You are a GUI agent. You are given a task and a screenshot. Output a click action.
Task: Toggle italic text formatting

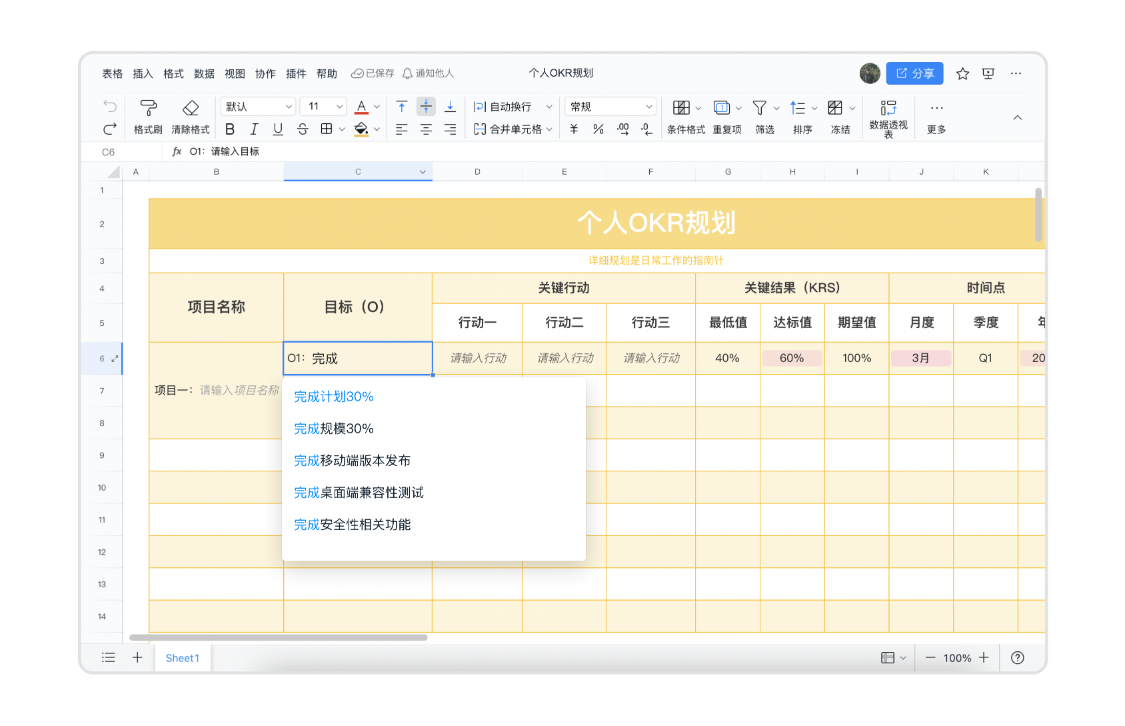coord(254,129)
